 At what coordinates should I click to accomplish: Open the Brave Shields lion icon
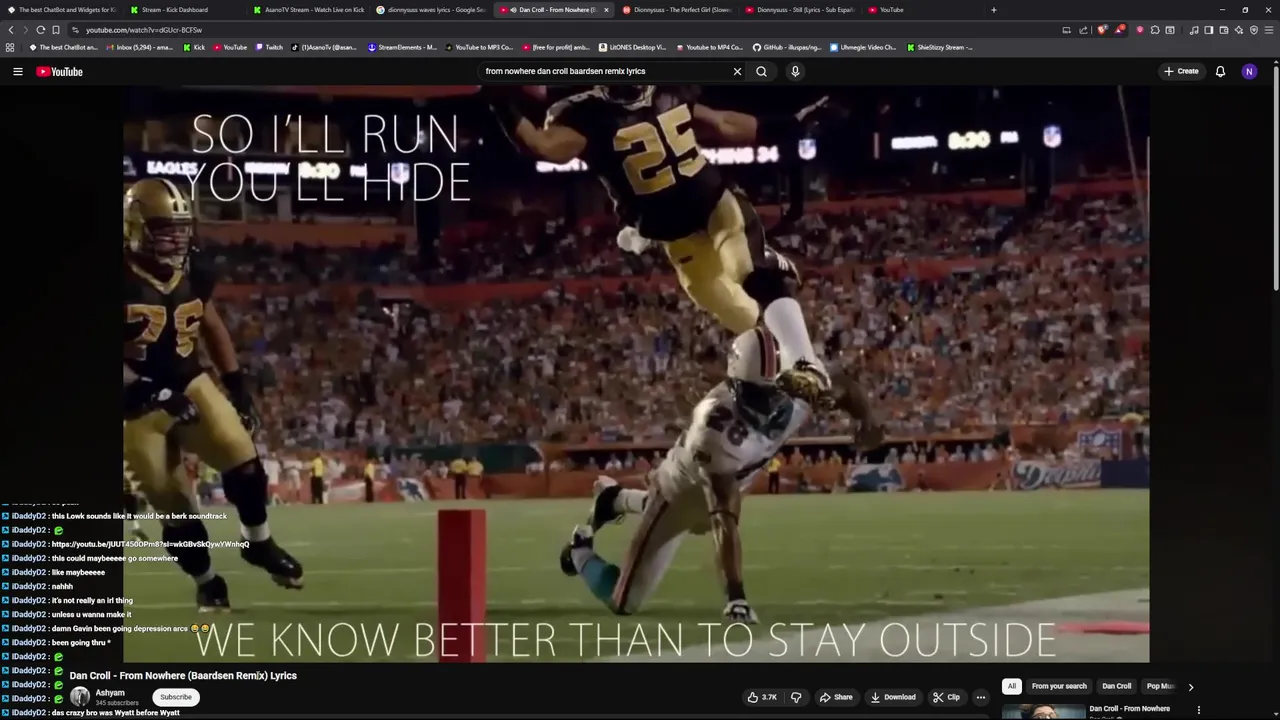click(1102, 30)
